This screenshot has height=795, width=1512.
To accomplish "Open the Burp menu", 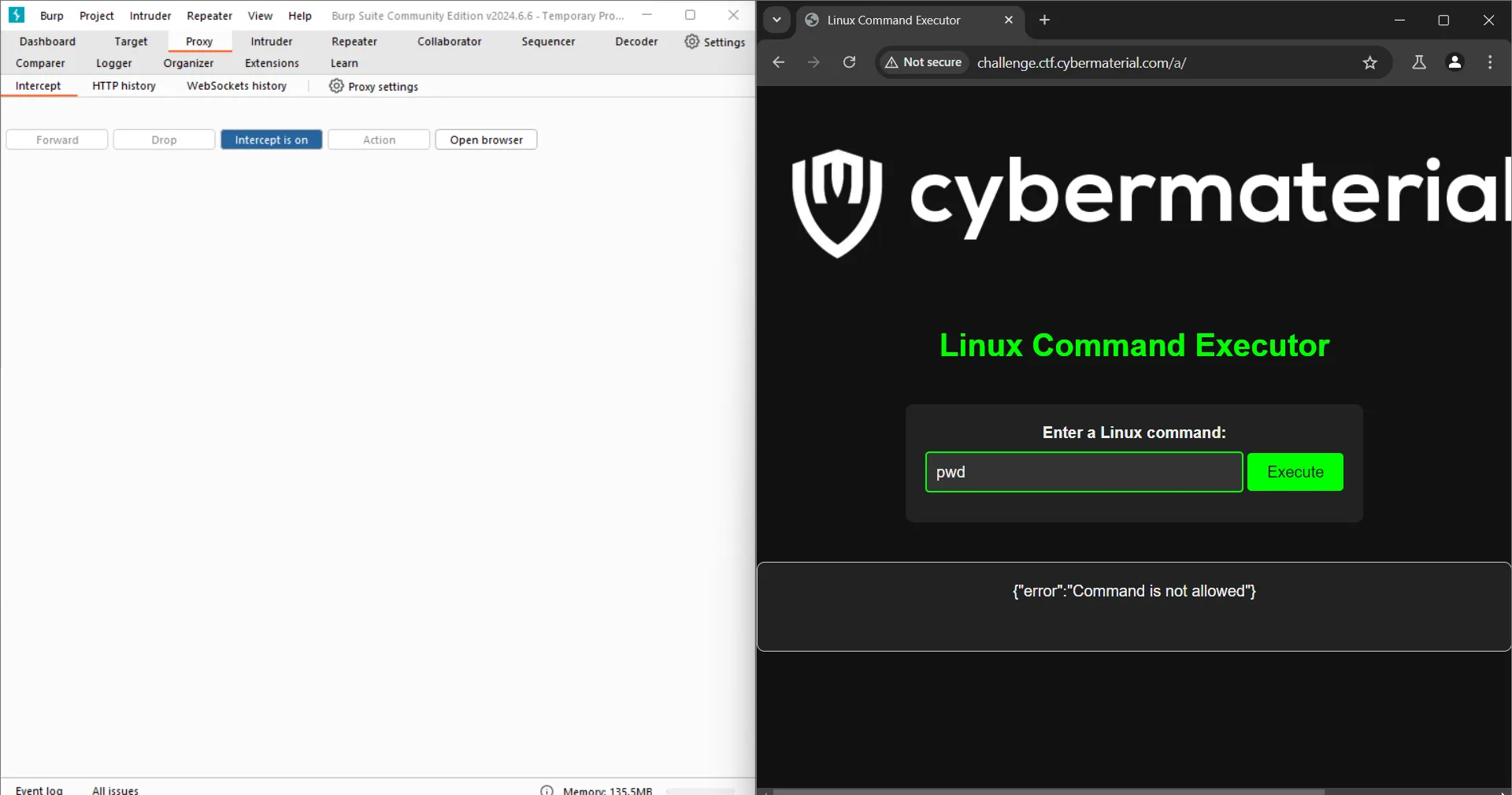I will coord(52,16).
